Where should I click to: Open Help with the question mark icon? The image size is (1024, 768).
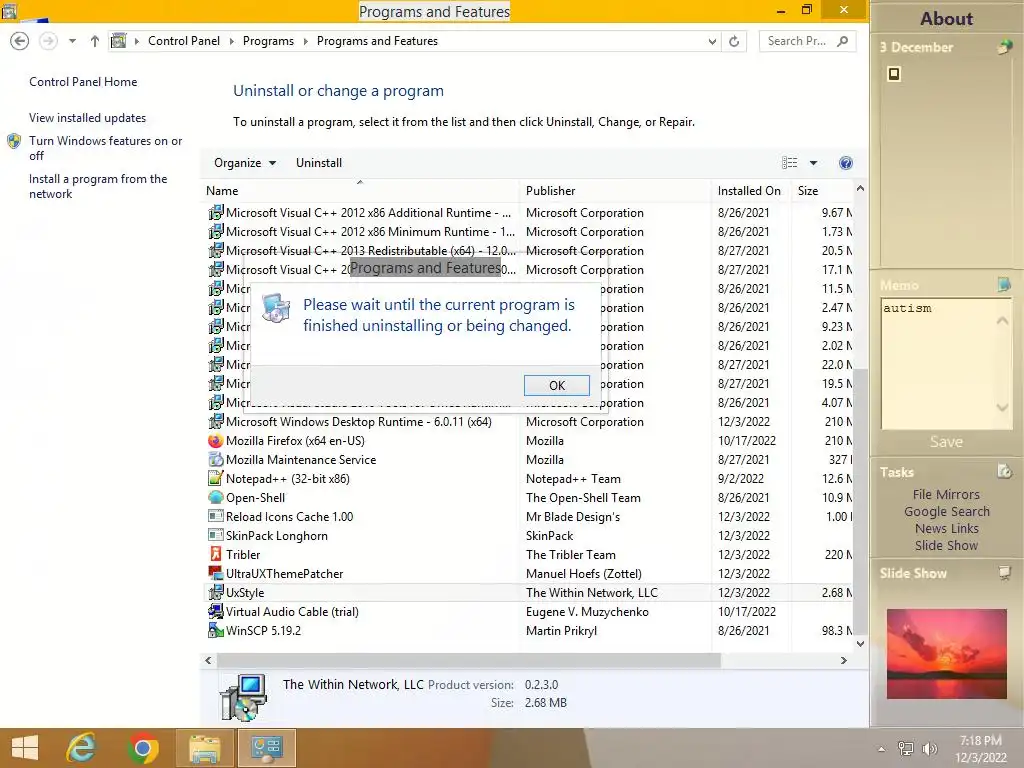point(846,163)
